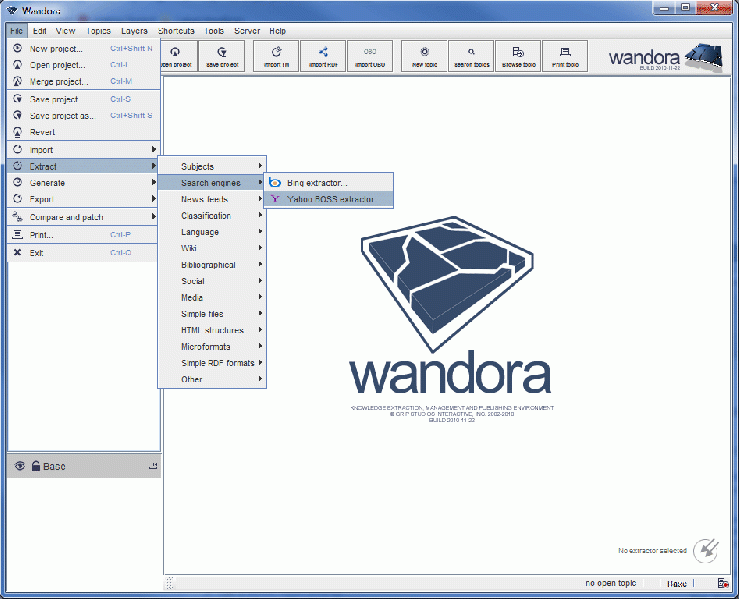Toggle visibility eye of Base layer
Image resolution: width=739 pixels, height=599 pixels.
tap(19, 466)
